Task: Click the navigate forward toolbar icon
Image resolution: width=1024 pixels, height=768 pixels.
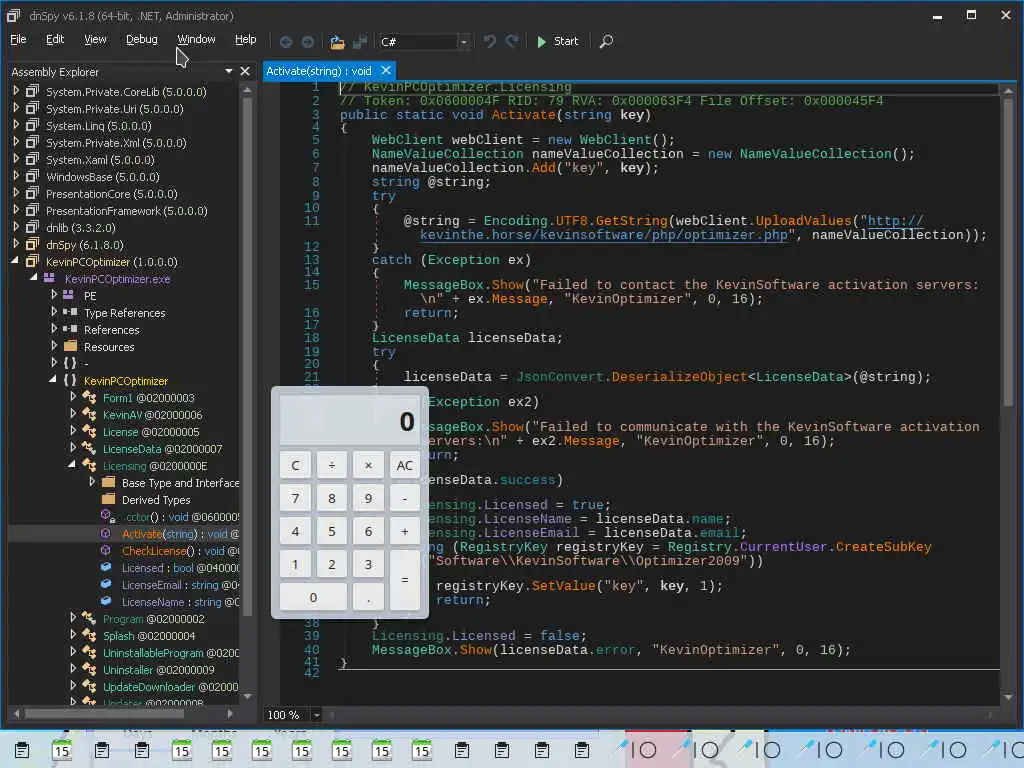Action: coord(308,42)
